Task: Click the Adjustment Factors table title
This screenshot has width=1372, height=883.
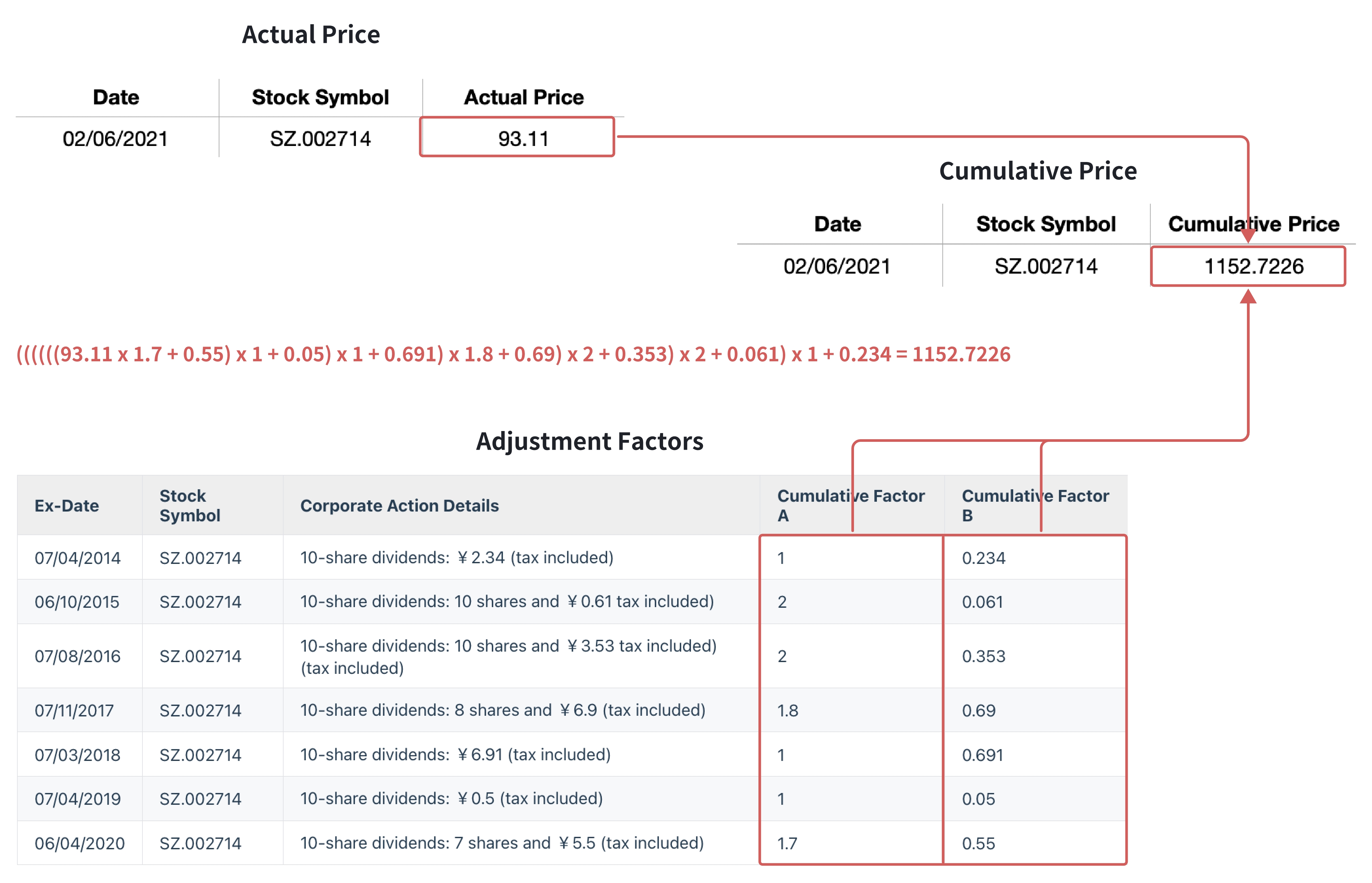Action: click(589, 441)
